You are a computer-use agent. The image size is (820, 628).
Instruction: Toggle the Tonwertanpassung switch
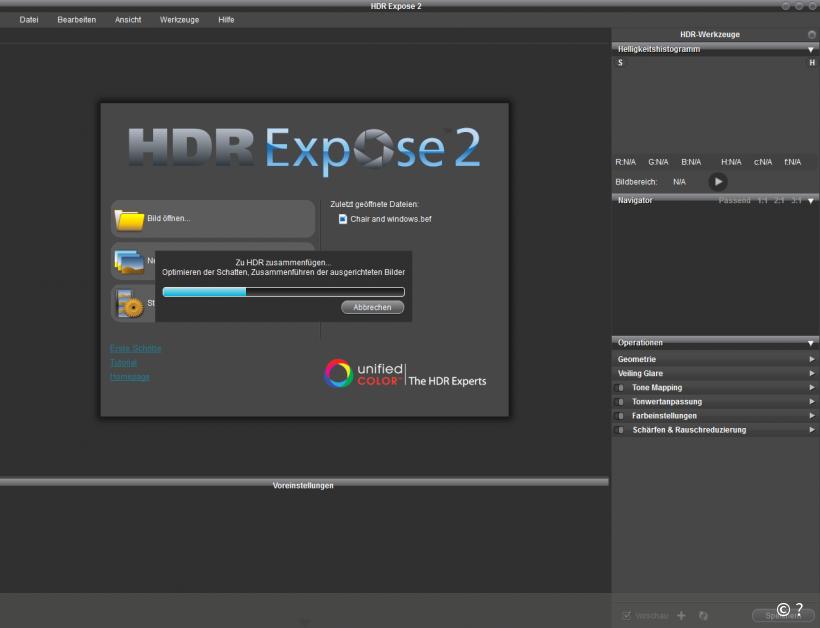point(620,402)
